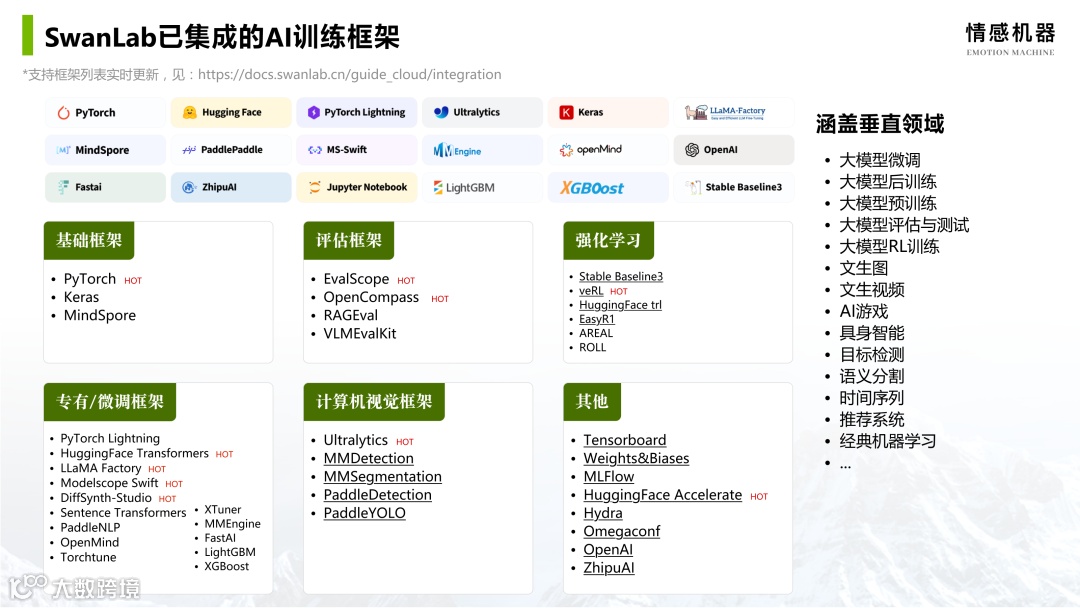Click the DiffSynth-Studio list item

pos(105,498)
